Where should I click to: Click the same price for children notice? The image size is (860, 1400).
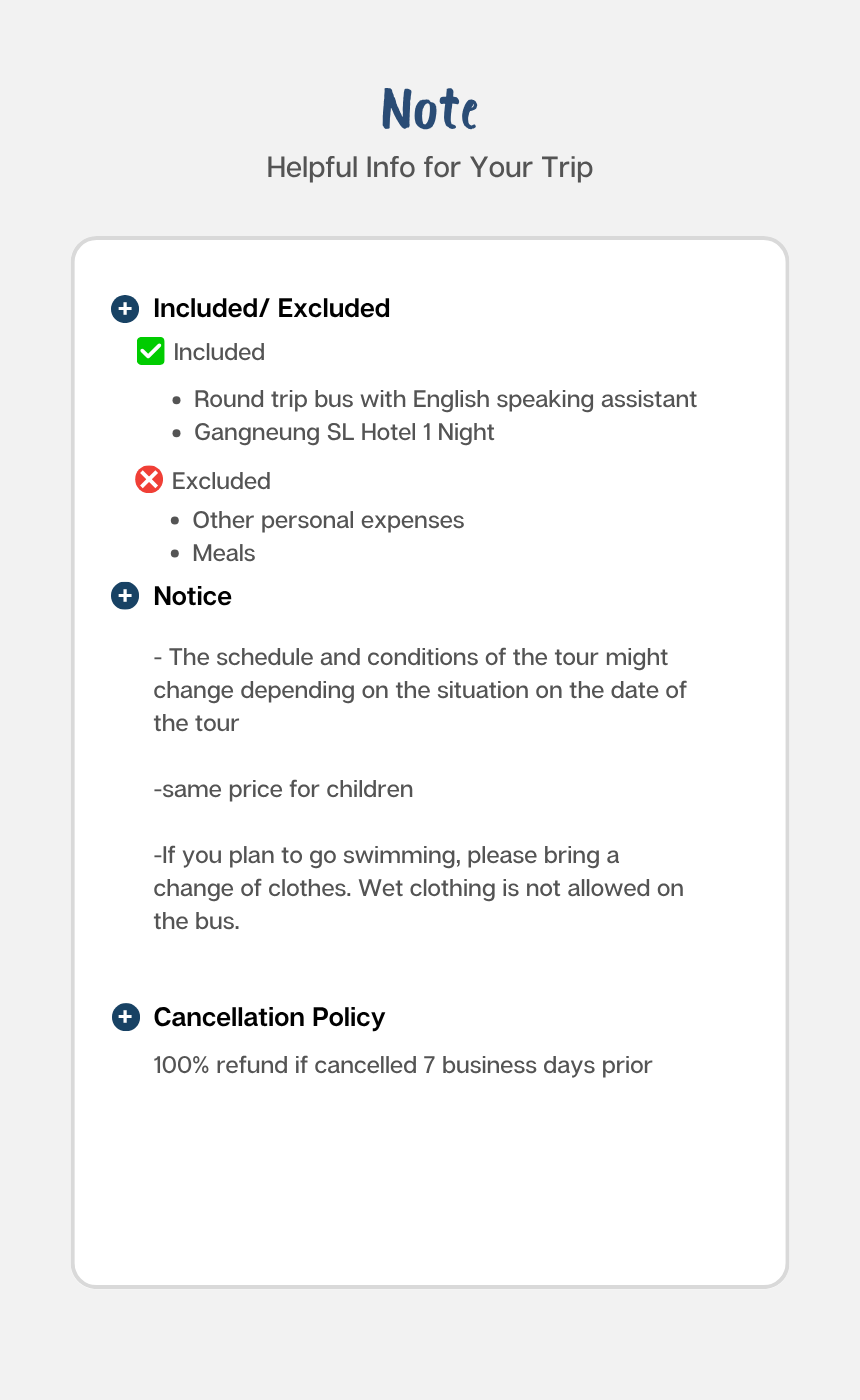[x=283, y=790]
